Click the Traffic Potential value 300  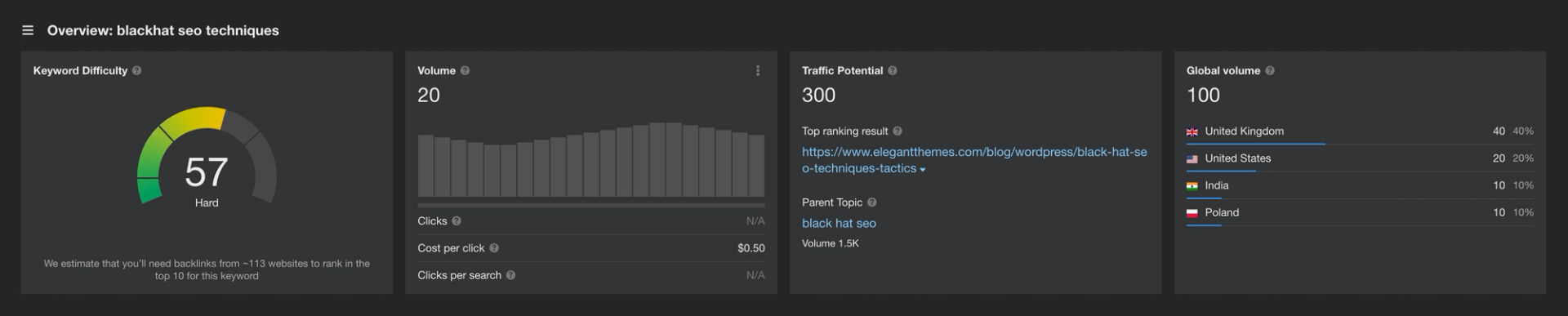click(818, 96)
